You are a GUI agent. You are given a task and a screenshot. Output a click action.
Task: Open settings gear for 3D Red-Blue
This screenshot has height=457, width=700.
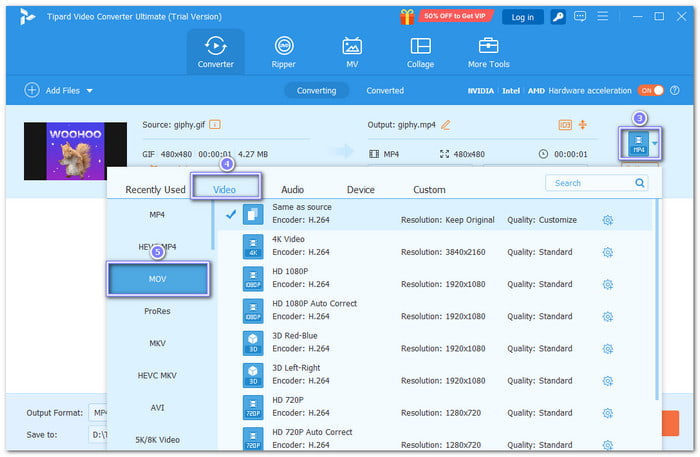pyautogui.click(x=608, y=349)
